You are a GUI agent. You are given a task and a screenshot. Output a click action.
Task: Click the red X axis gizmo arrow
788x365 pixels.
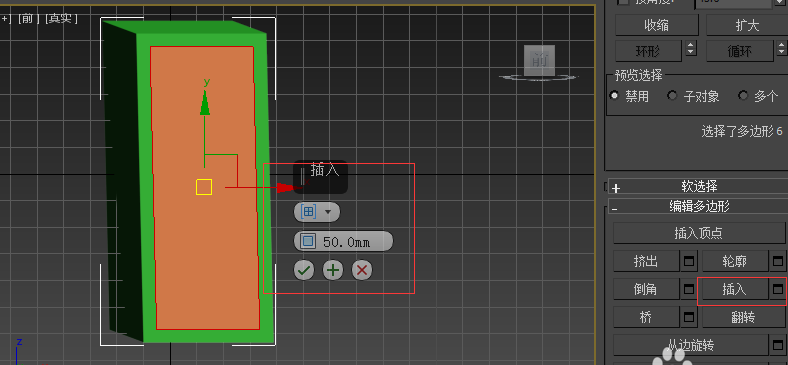click(286, 188)
